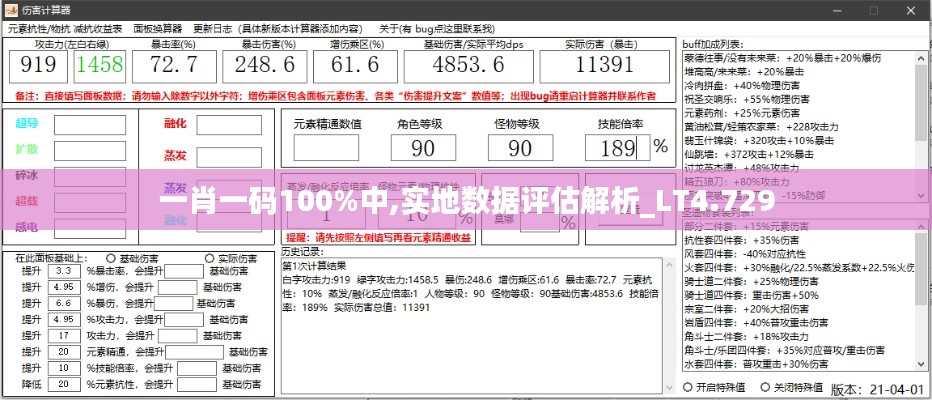Viewport: 932px width, 400px height.
Task: Click the crit damage 248.6 field
Action: click(x=267, y=66)
